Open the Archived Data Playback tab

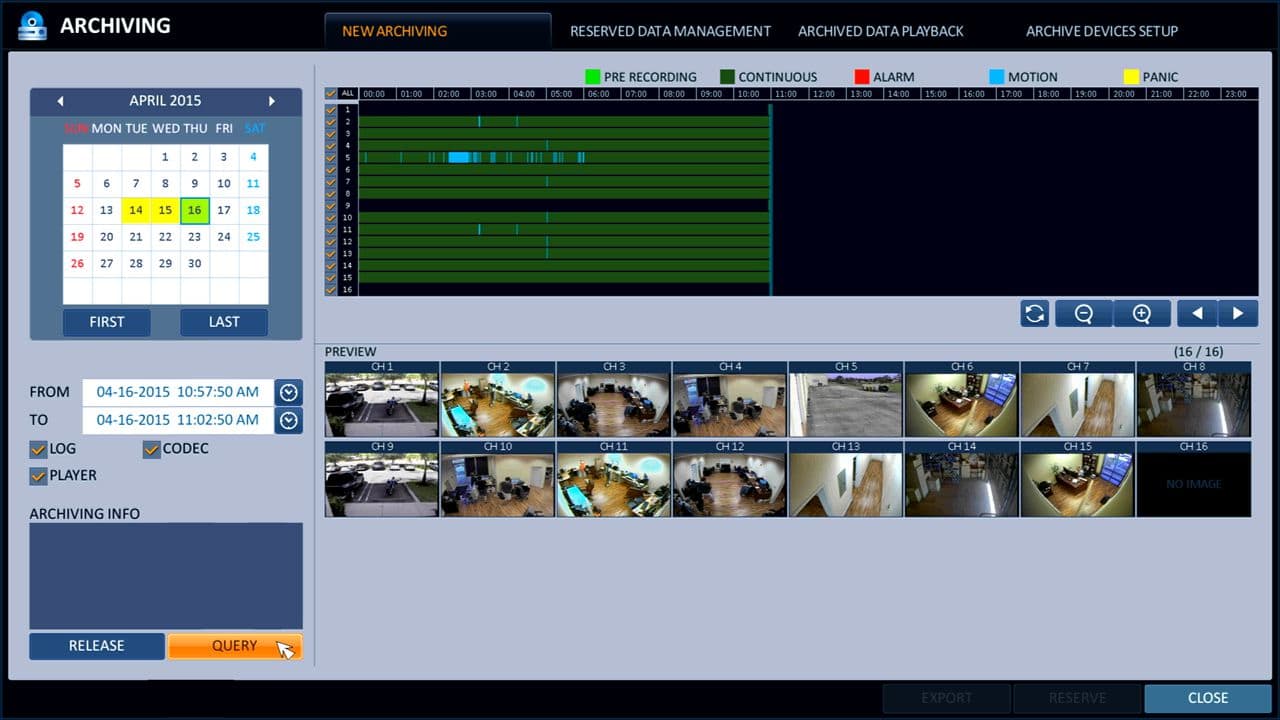tap(881, 31)
